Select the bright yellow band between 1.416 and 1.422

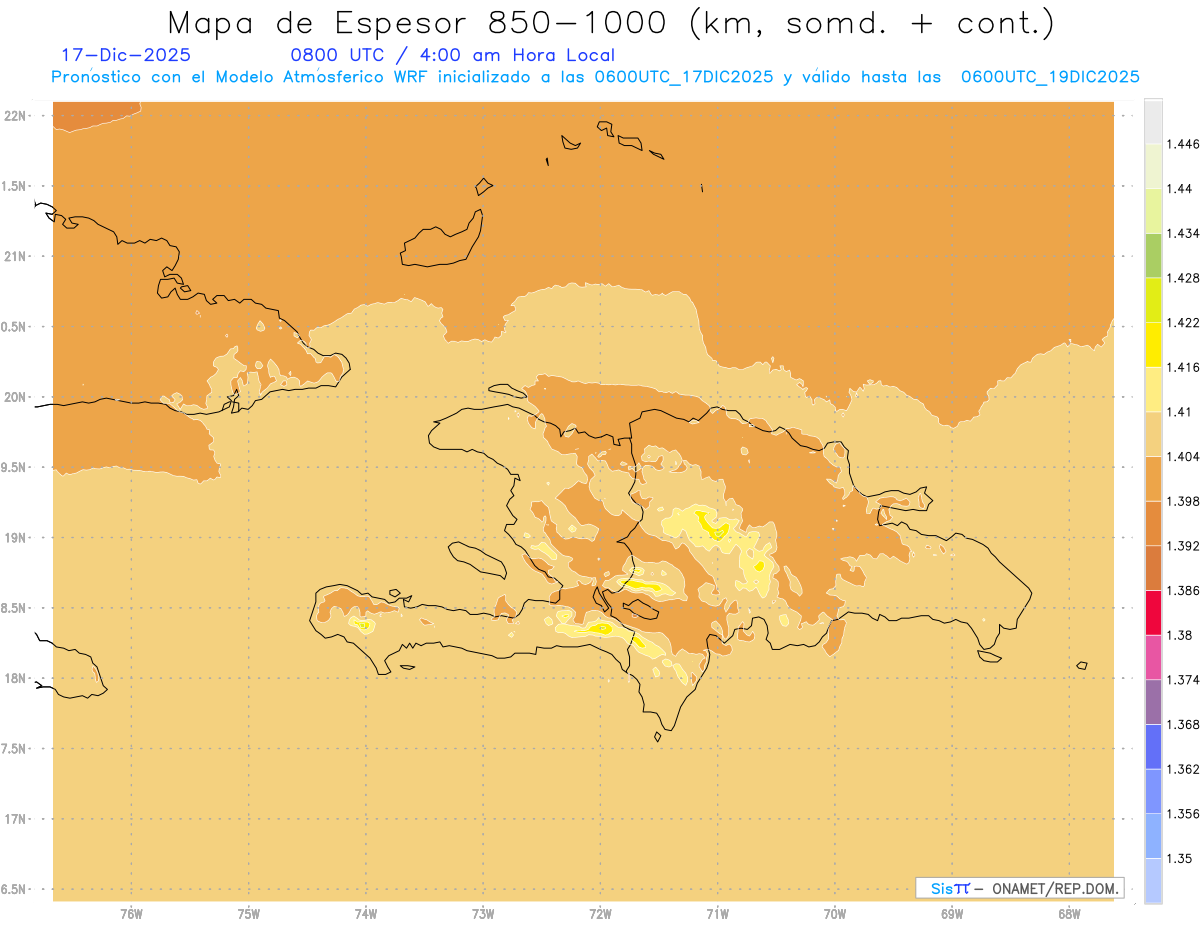coord(1153,344)
